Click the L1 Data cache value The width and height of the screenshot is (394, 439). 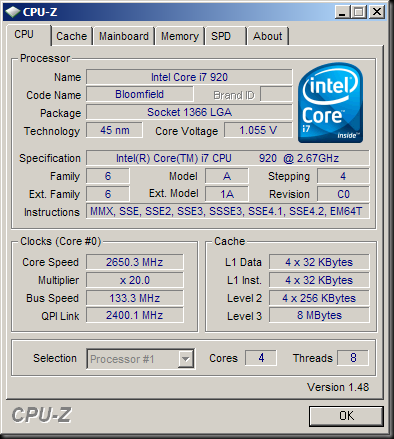click(x=319, y=262)
